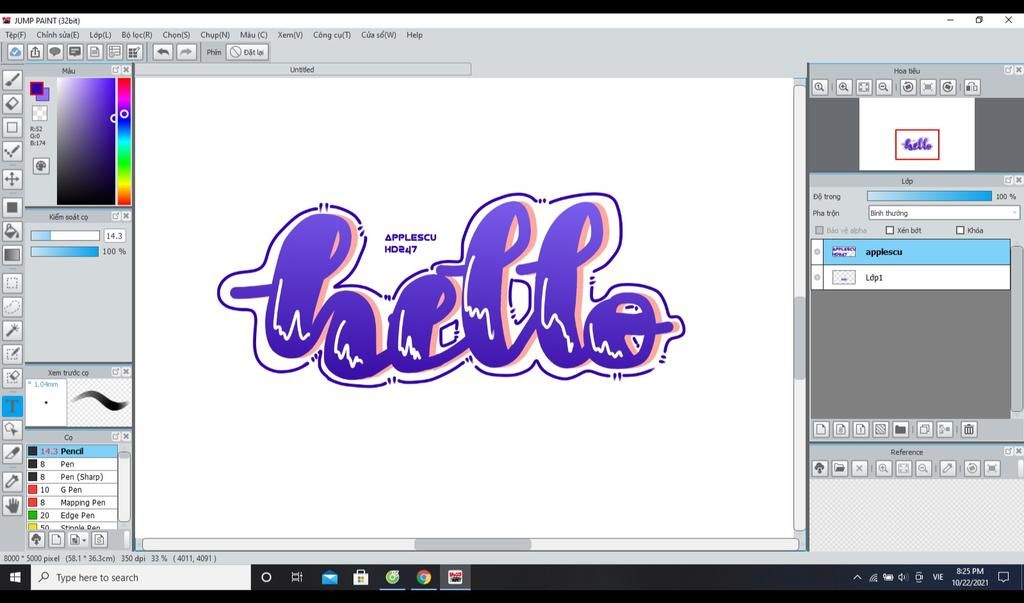Open the Công cụ(T) menu
Screen dimensions: 1024x603
pyautogui.click(x=332, y=35)
